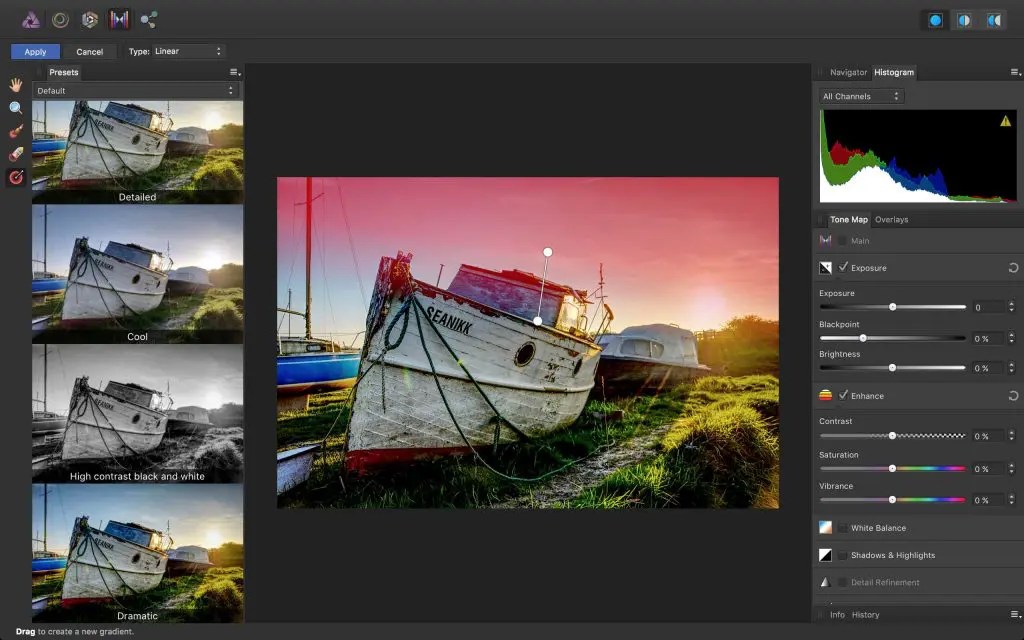Switch to the Photo persona icon
Viewport: 1024px width, 640px height.
(31, 20)
